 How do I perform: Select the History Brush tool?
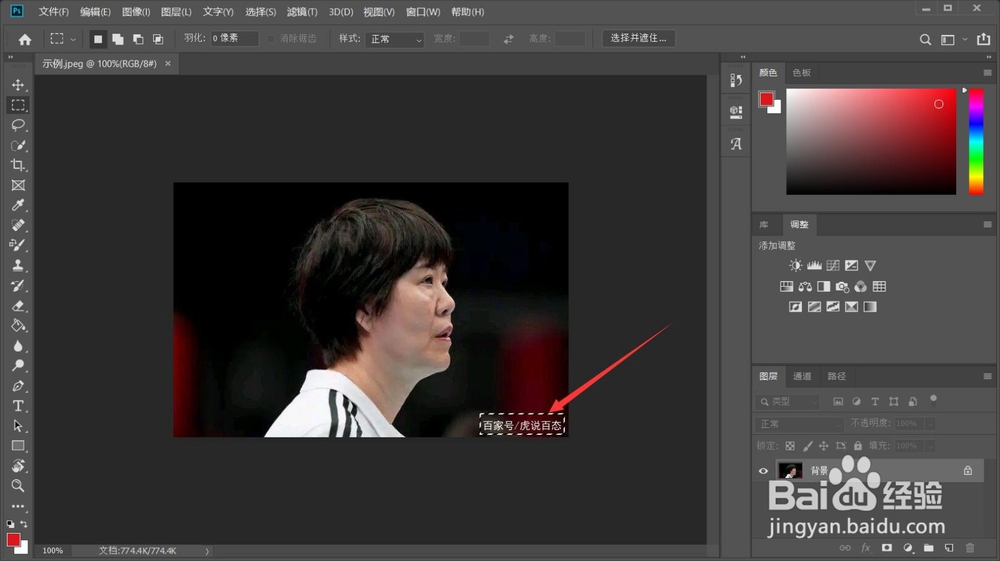click(18, 286)
